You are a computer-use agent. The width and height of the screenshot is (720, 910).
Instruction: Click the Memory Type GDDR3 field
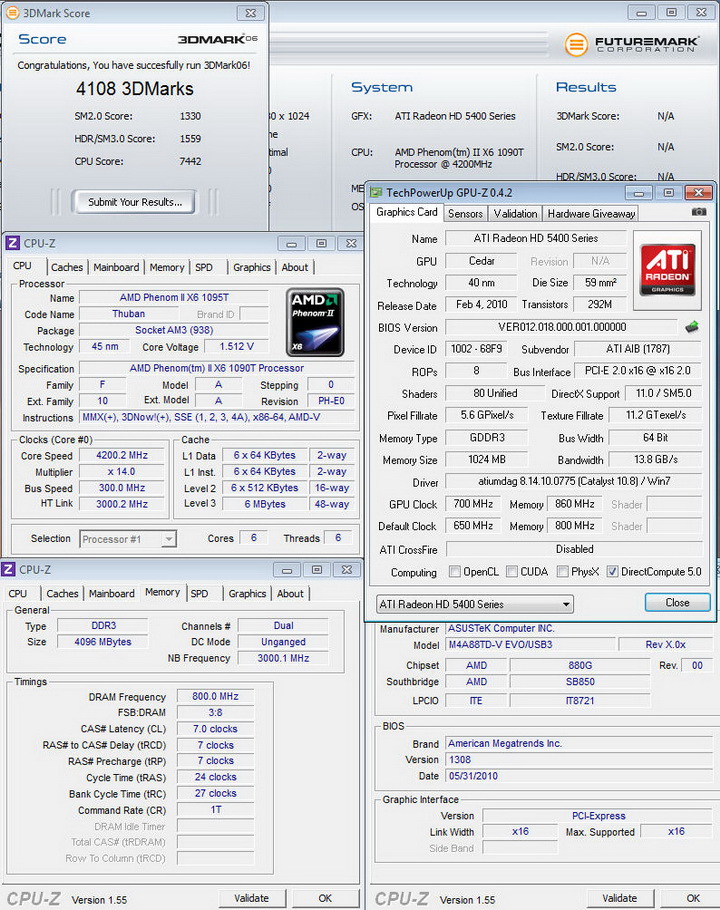click(487, 438)
